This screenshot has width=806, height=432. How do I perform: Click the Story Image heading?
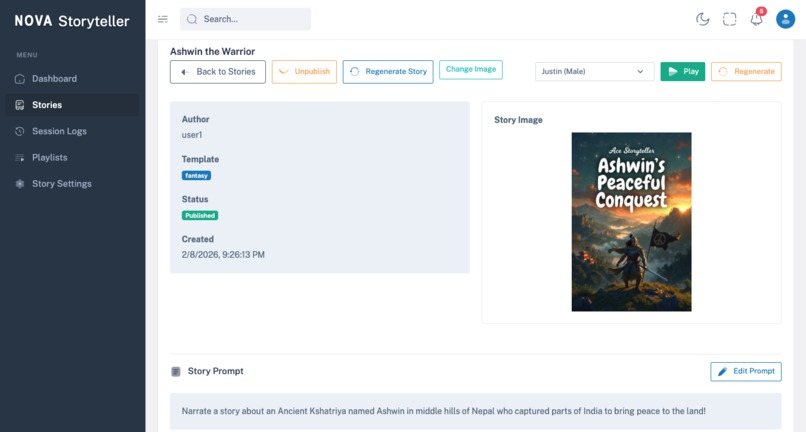[518, 120]
